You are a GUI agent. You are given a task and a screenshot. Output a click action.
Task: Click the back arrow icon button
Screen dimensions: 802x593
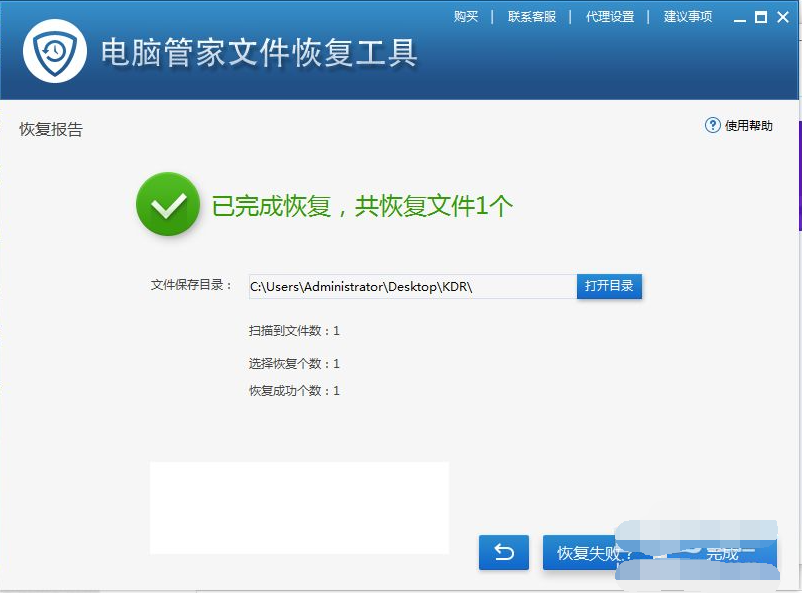click(x=504, y=552)
